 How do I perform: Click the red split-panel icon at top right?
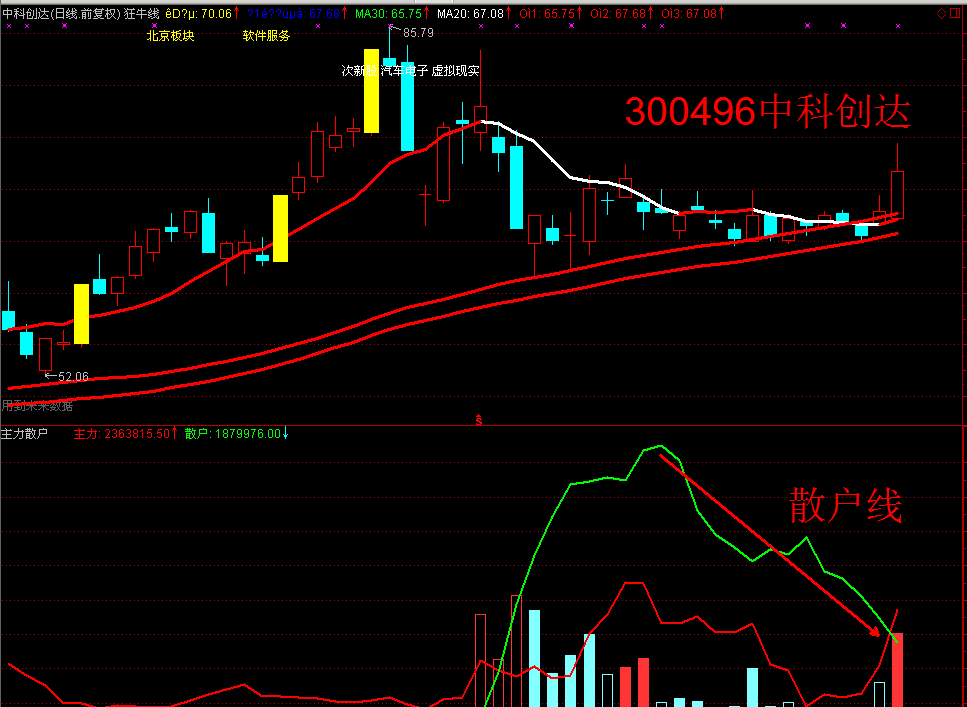pos(955,14)
